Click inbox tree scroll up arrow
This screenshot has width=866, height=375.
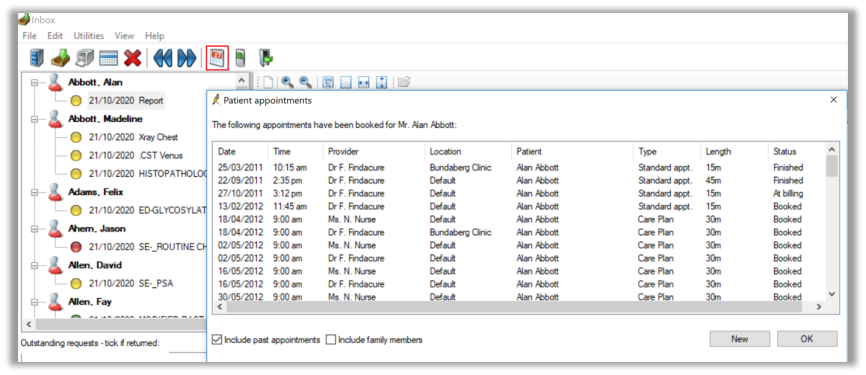pos(241,81)
